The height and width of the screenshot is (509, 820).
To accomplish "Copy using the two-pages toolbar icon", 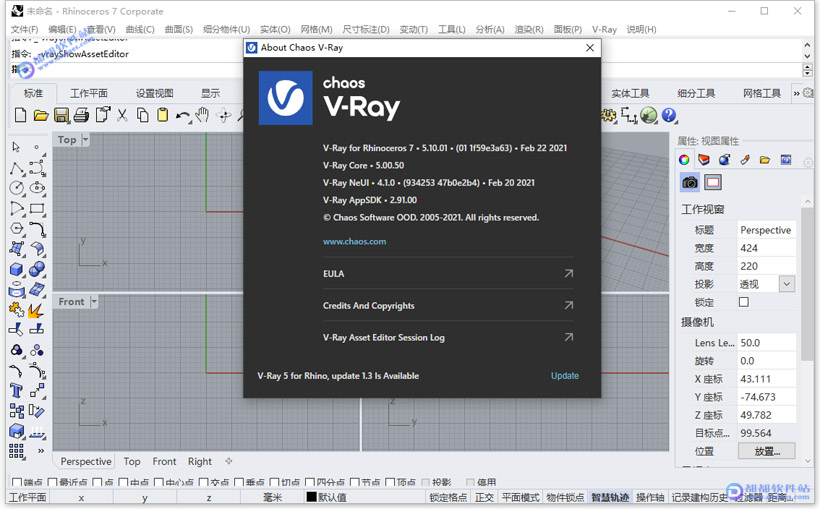I will pos(142,115).
